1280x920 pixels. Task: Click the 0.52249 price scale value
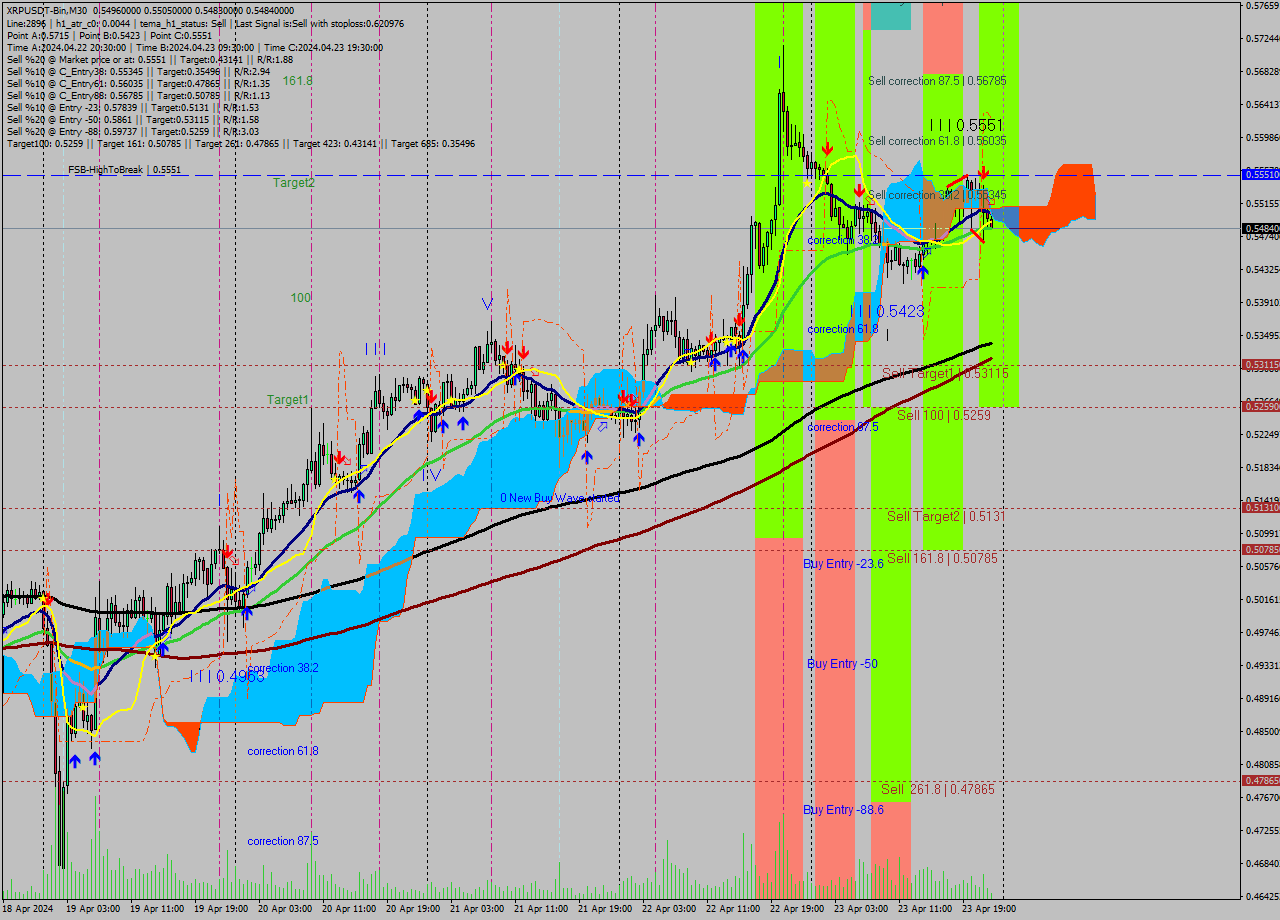[x=1262, y=434]
